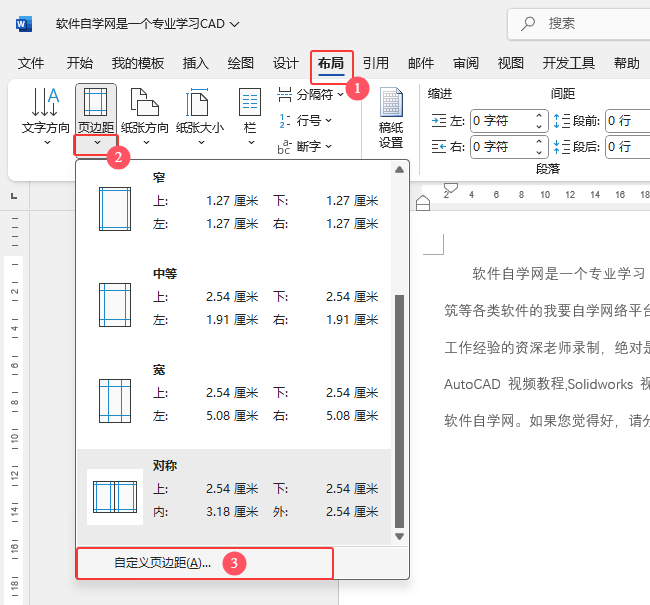The image size is (650, 605).
Task: Open the 我的模板 tab
Action: (x=138, y=63)
